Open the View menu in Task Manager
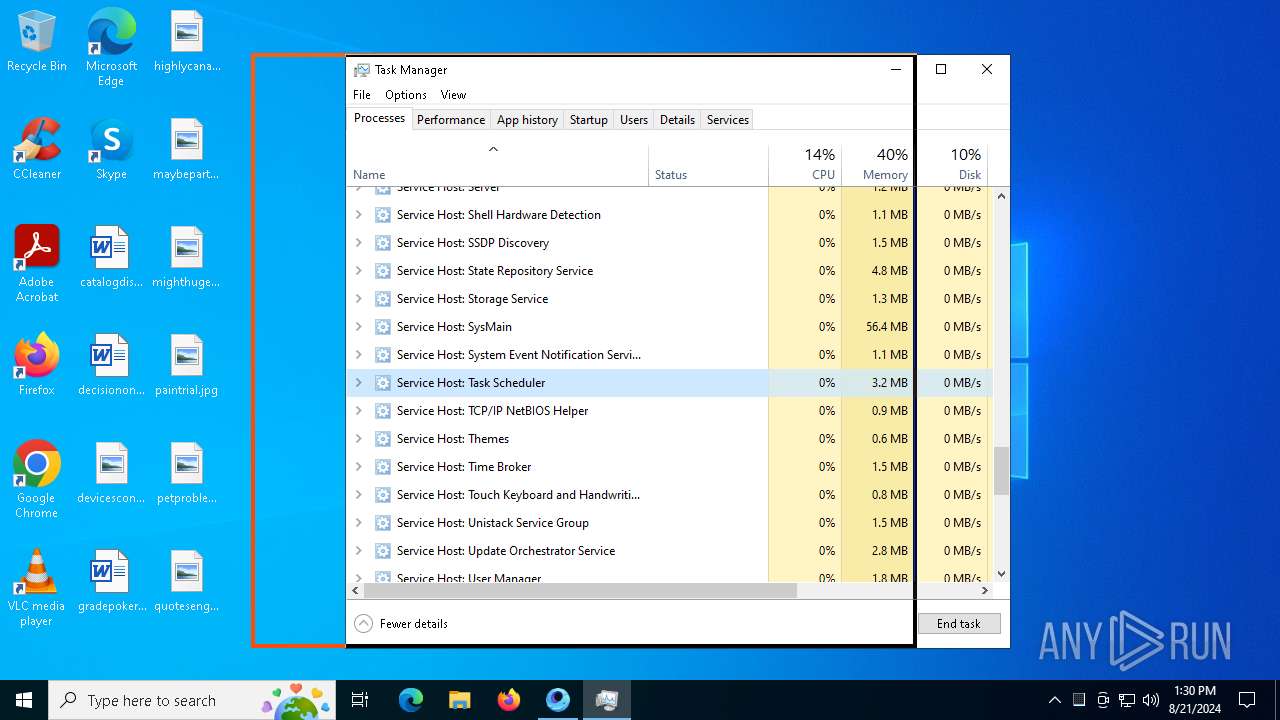Screen dimensions: 1280x720 coord(453,95)
